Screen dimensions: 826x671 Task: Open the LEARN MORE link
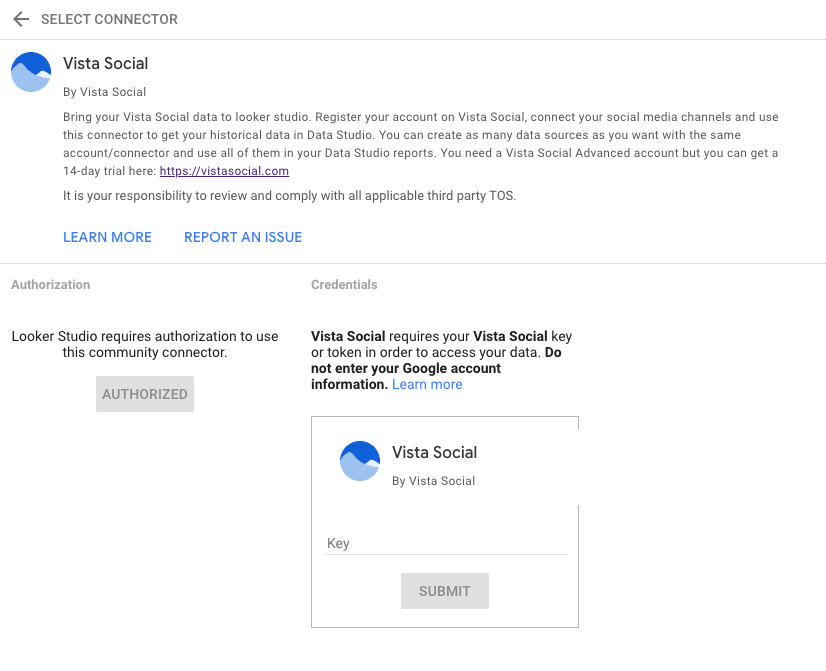click(x=107, y=238)
